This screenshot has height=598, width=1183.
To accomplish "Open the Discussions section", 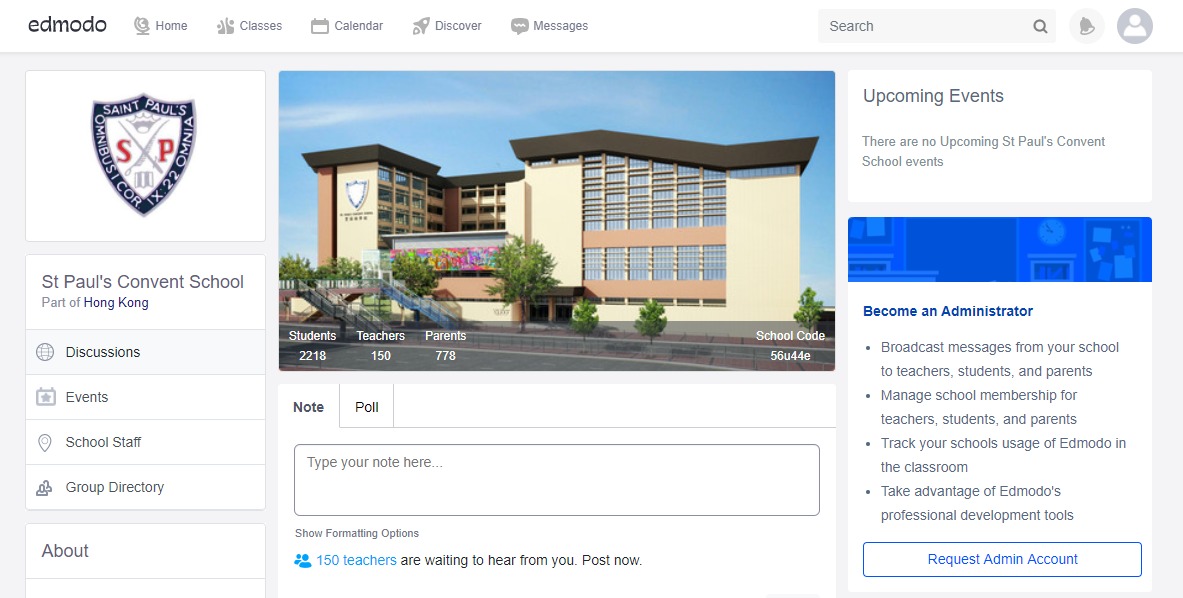I will click(146, 352).
